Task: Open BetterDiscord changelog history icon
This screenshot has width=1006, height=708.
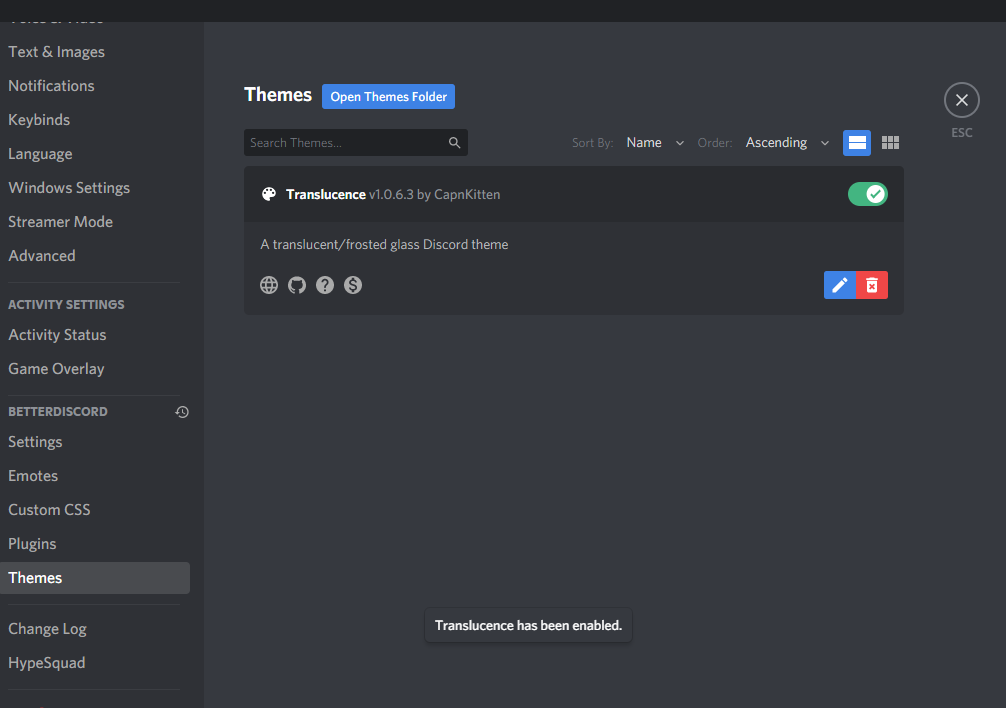Action: 182,412
